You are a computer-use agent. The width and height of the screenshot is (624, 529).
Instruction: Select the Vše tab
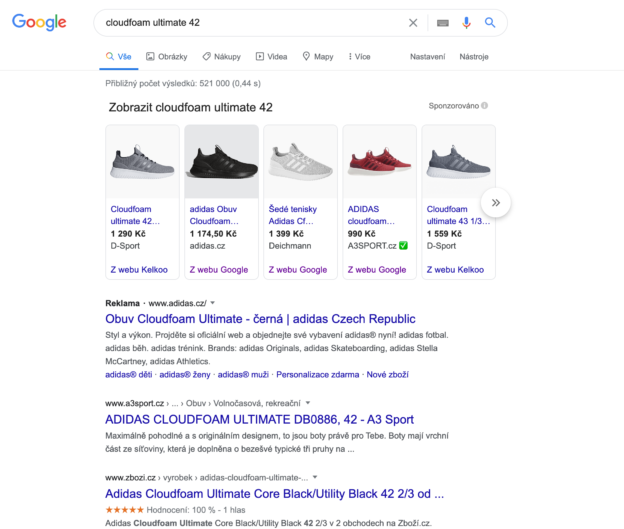coord(119,57)
